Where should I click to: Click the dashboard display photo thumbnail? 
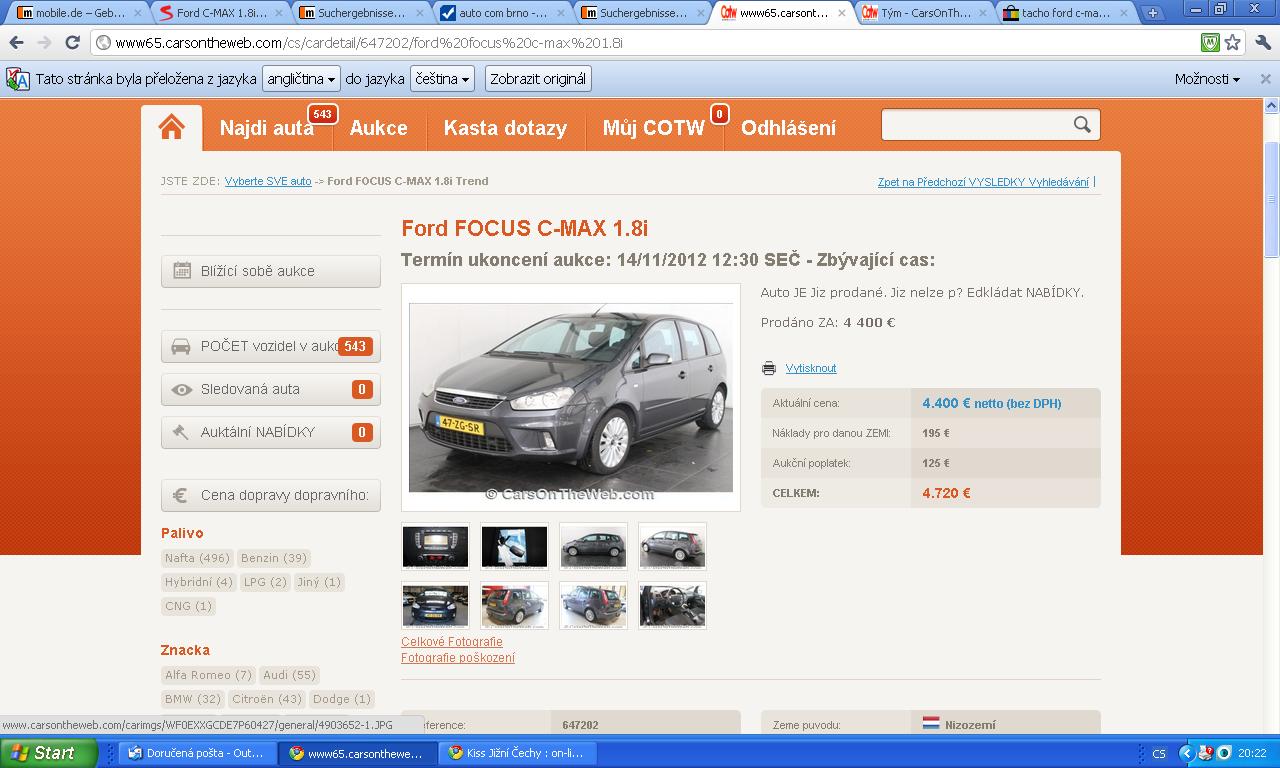point(435,547)
